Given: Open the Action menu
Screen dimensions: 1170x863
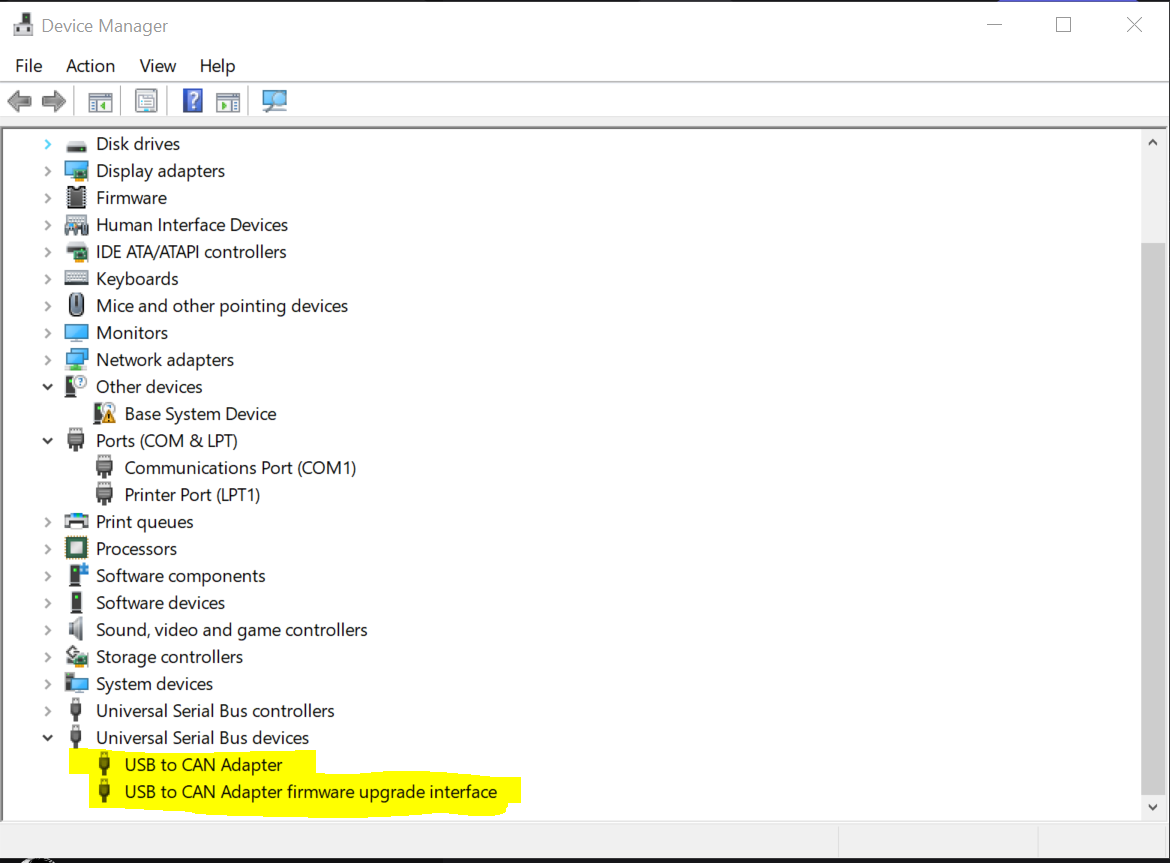Looking at the screenshot, I should [90, 66].
